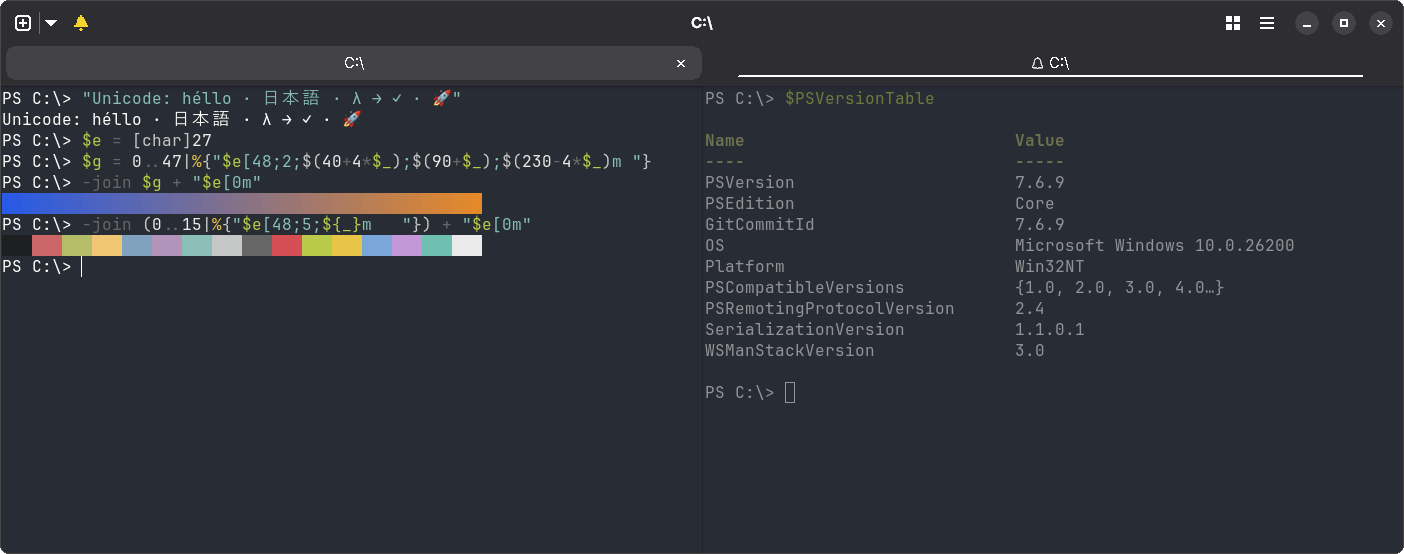Click the Win32NT value

(x=1050, y=267)
